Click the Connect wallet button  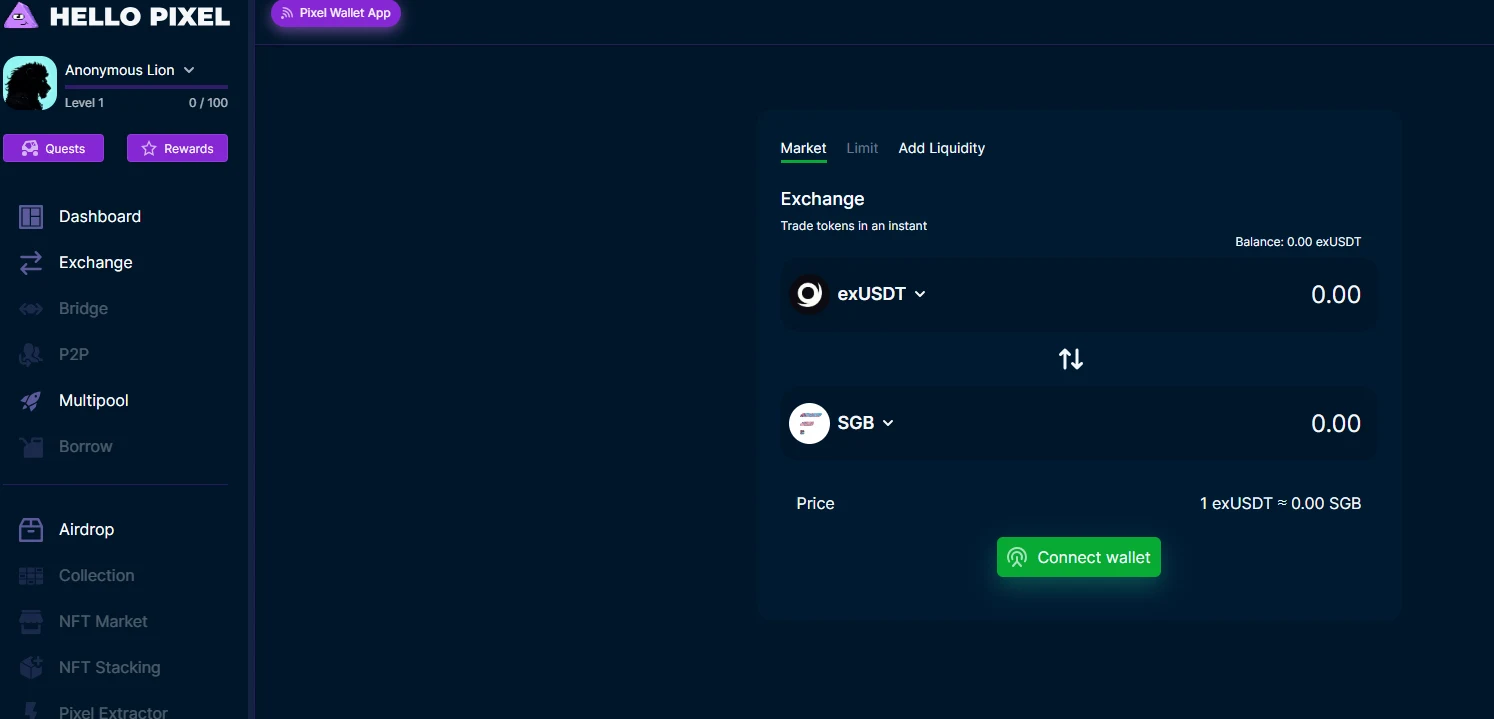(1078, 557)
